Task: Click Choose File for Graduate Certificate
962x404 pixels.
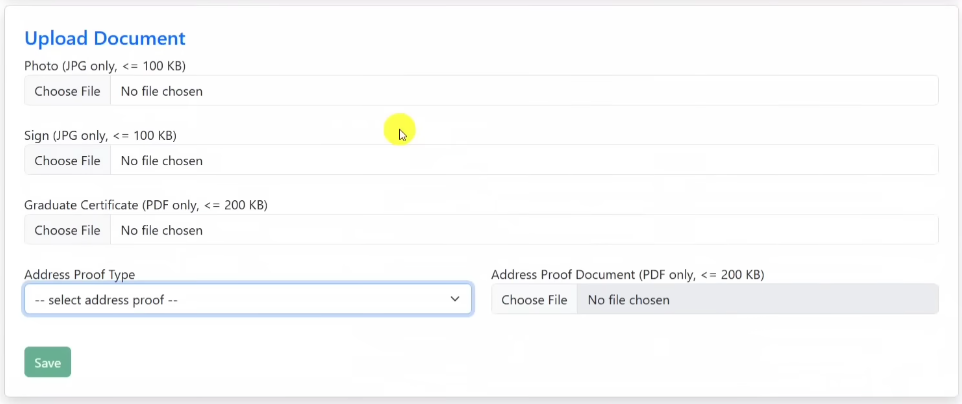Action: click(67, 230)
